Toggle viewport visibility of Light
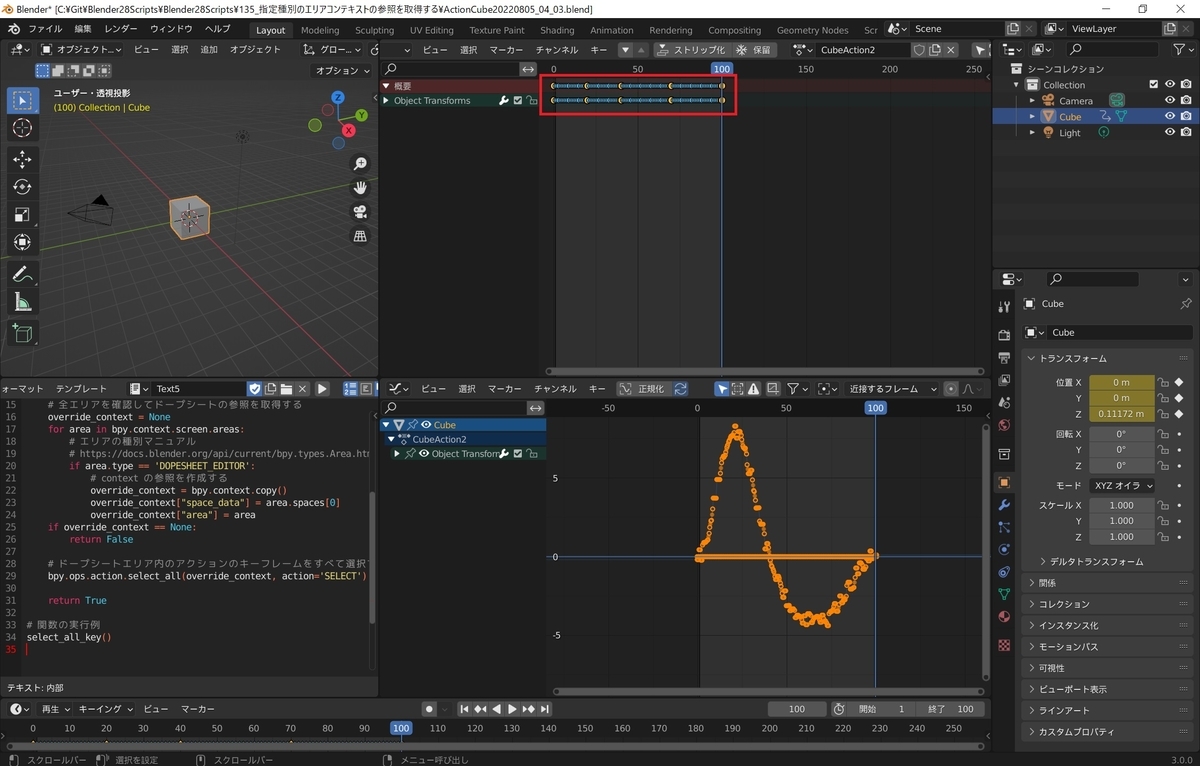This screenshot has width=1200, height=766. pyautogui.click(x=1169, y=132)
